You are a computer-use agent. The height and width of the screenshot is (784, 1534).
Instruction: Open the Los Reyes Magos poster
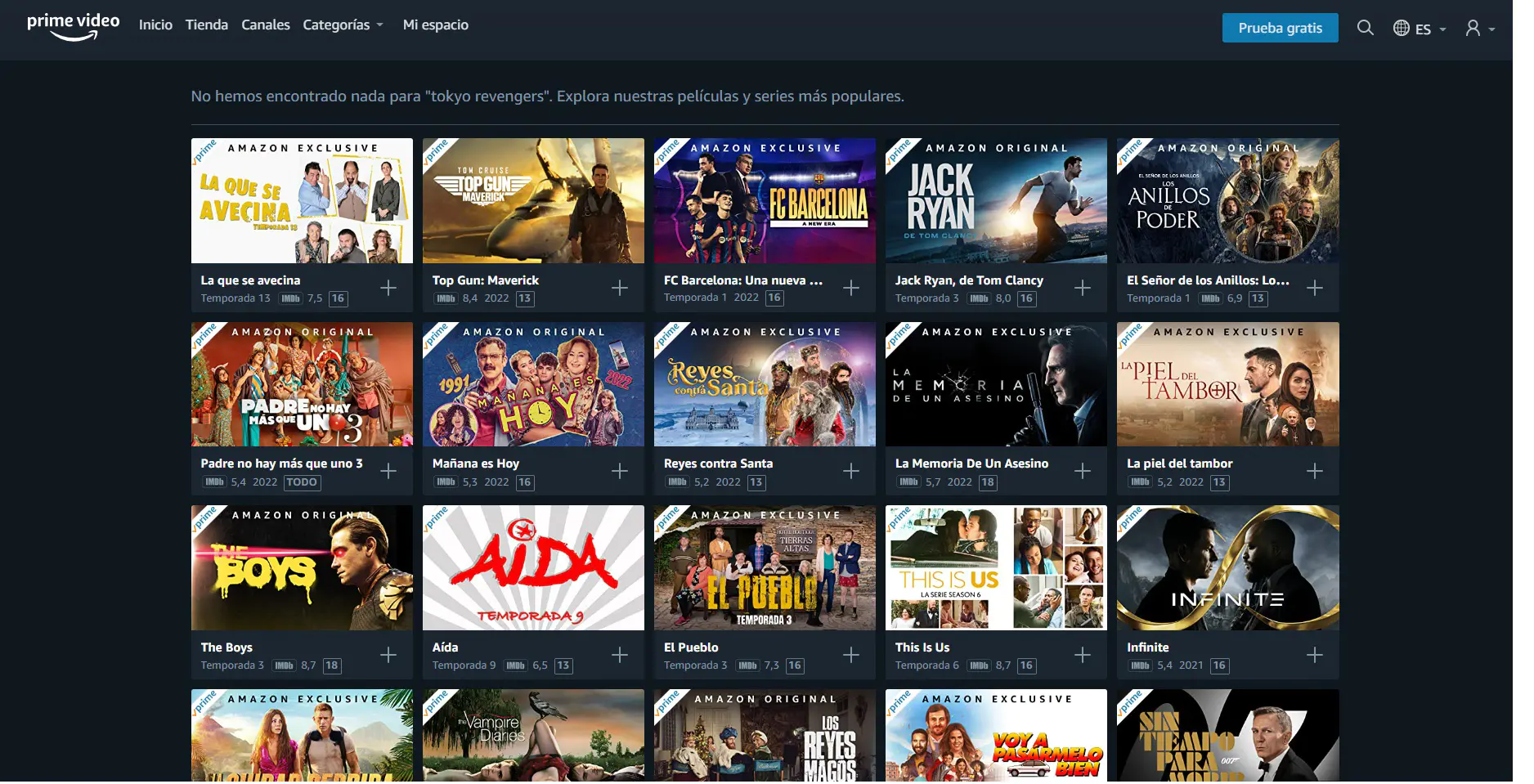(x=765, y=736)
